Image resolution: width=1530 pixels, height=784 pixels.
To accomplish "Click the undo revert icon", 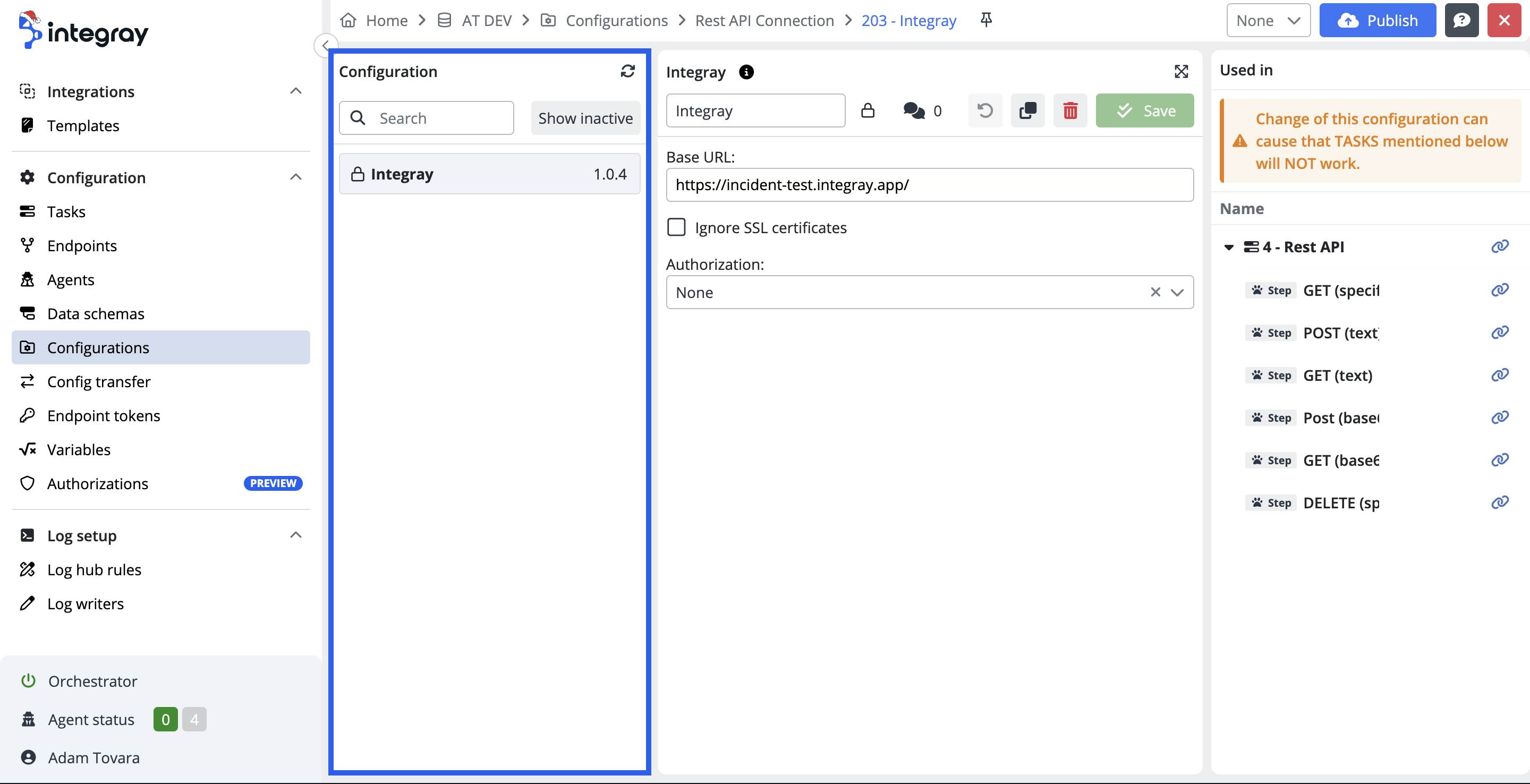I will click(985, 110).
